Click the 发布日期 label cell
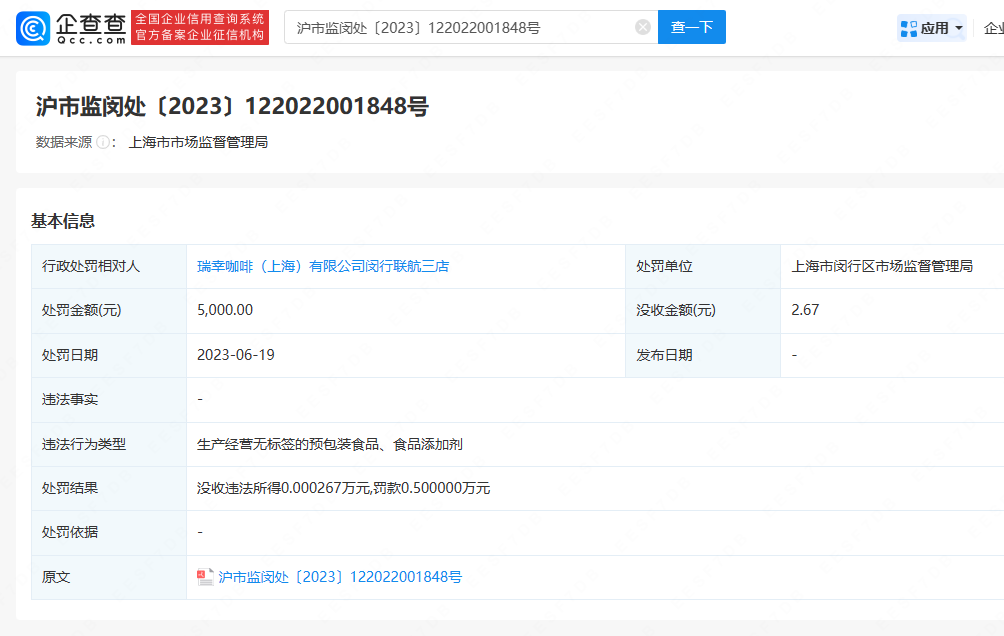The height and width of the screenshot is (636, 1004). 702,355
